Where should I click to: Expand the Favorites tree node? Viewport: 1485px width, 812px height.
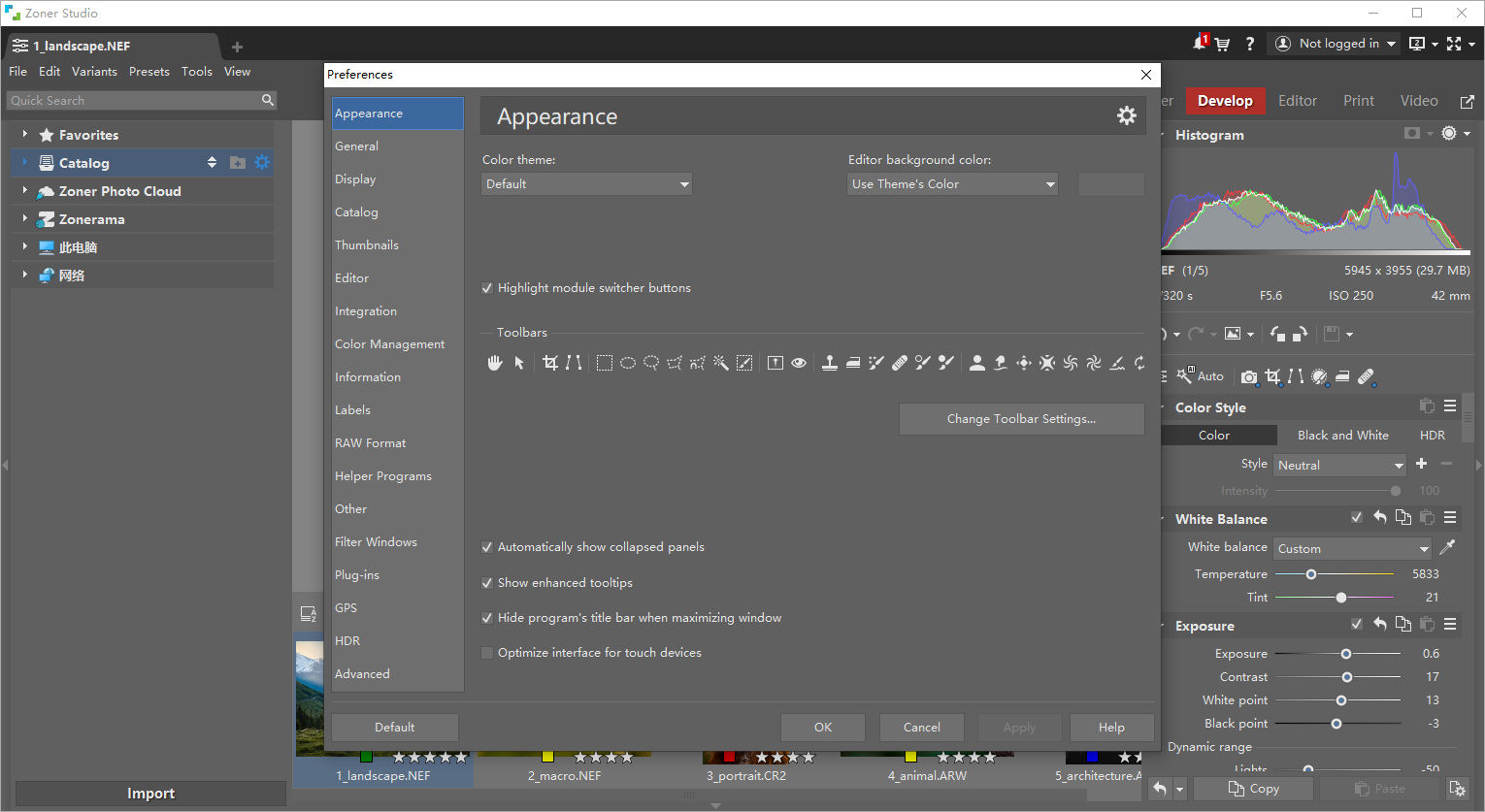click(25, 135)
